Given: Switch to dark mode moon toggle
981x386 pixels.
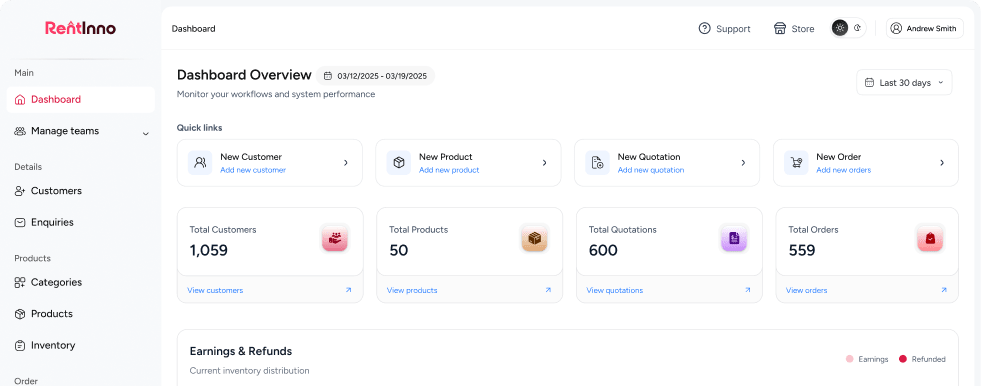Looking at the screenshot, I should click(858, 28).
